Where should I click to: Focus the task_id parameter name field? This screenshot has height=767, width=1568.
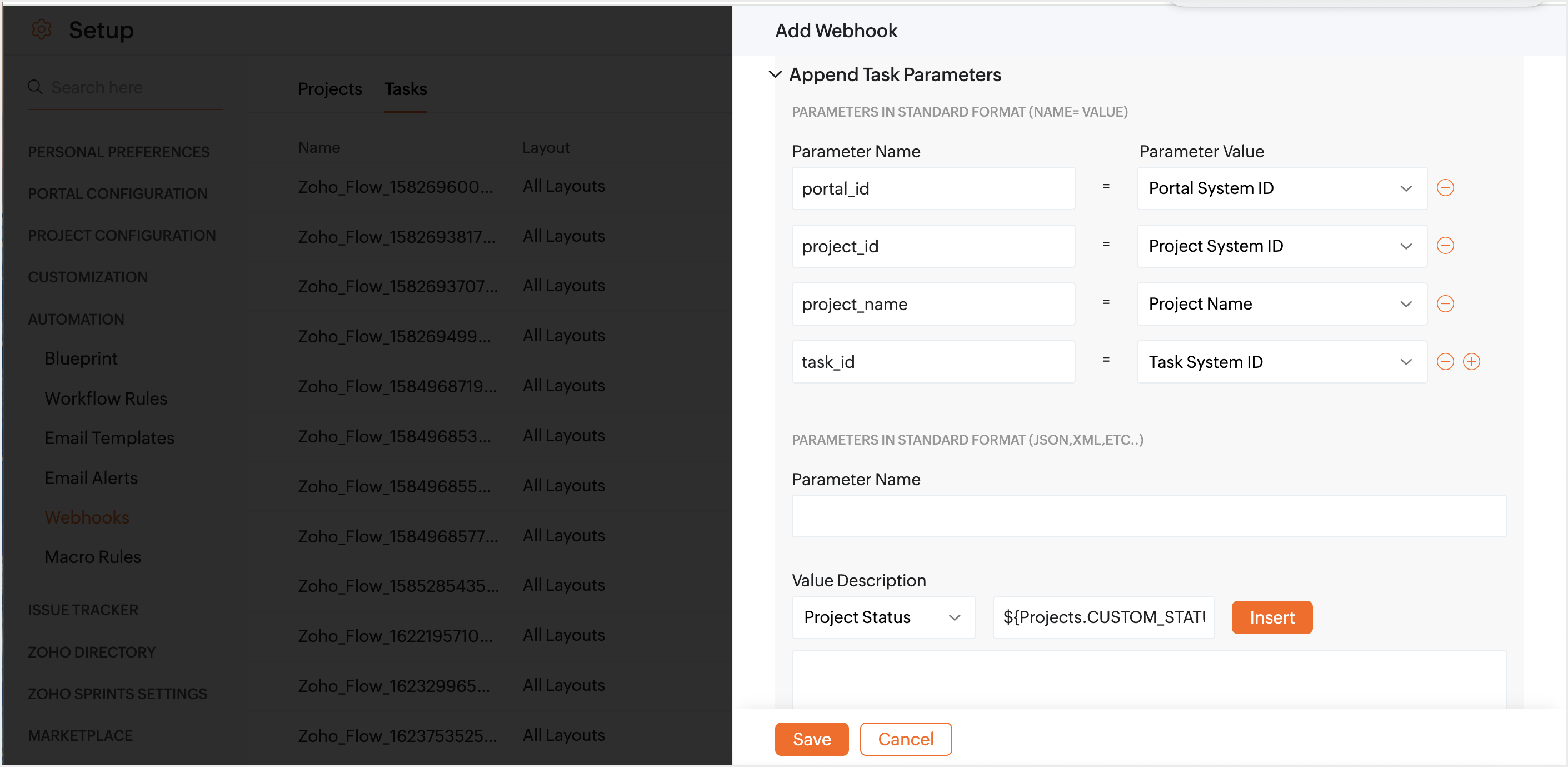tap(932, 362)
